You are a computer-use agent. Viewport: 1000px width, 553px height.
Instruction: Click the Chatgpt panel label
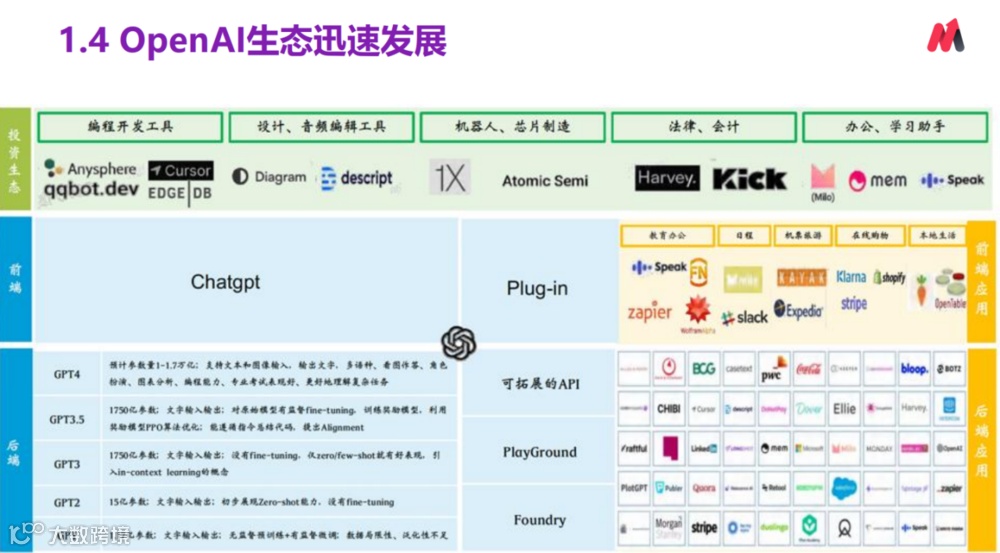coord(225,282)
